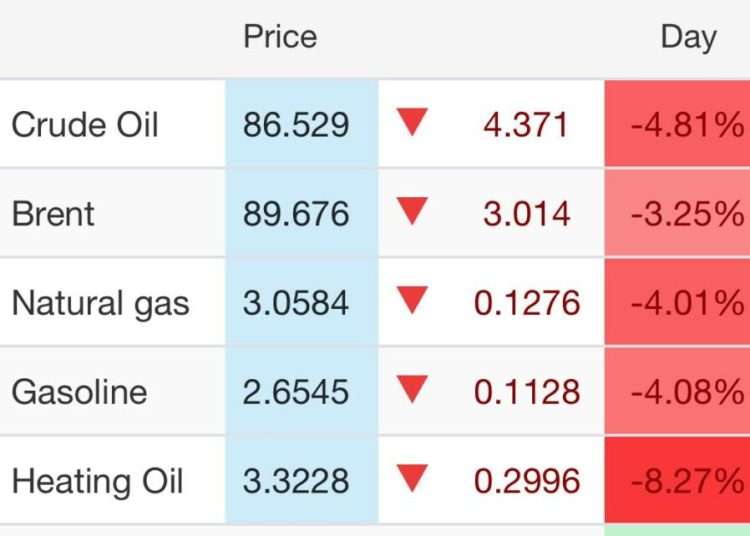Click the Brent price 89.676
750x536 pixels.
[x=296, y=214]
